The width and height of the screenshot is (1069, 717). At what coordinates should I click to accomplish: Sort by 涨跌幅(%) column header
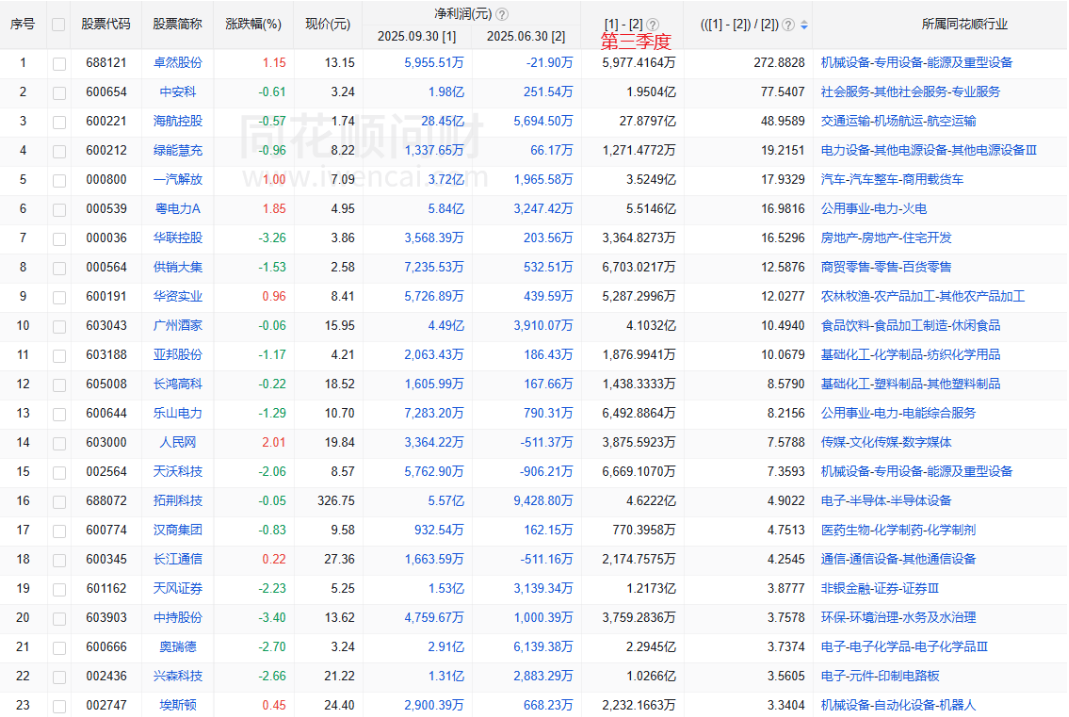click(x=253, y=24)
